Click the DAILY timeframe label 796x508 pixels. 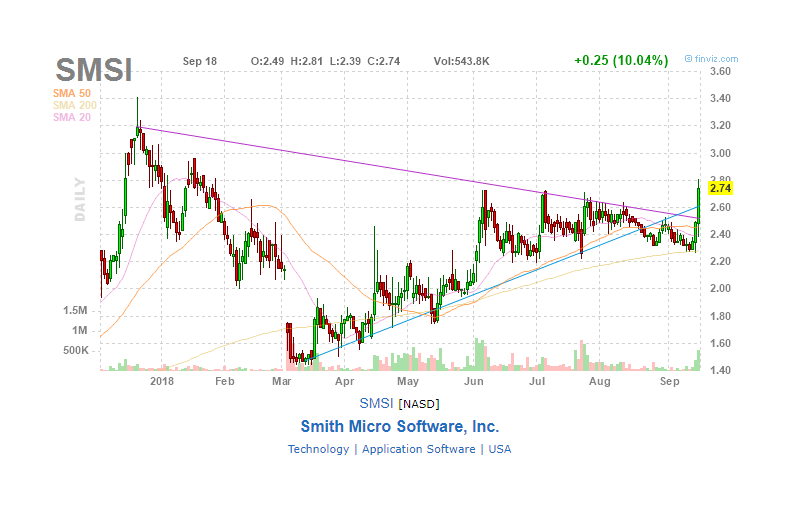point(80,199)
